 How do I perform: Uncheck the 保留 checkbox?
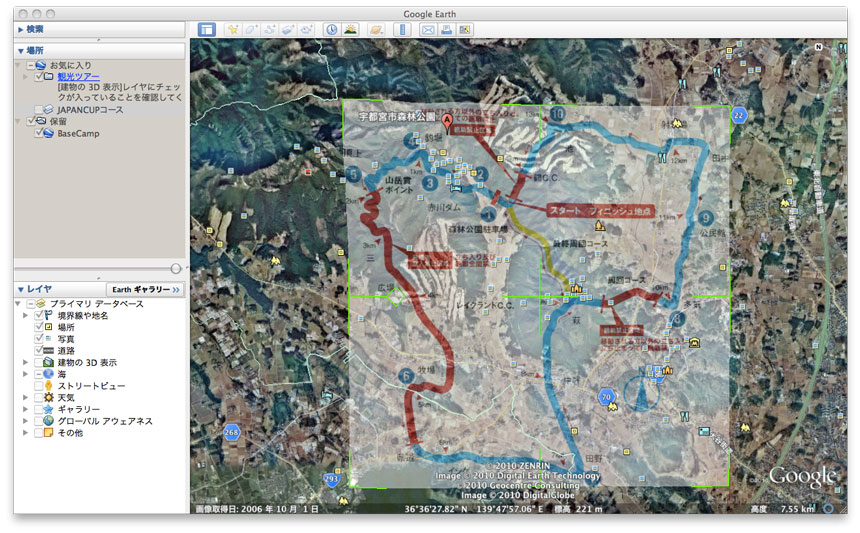pos(31,121)
